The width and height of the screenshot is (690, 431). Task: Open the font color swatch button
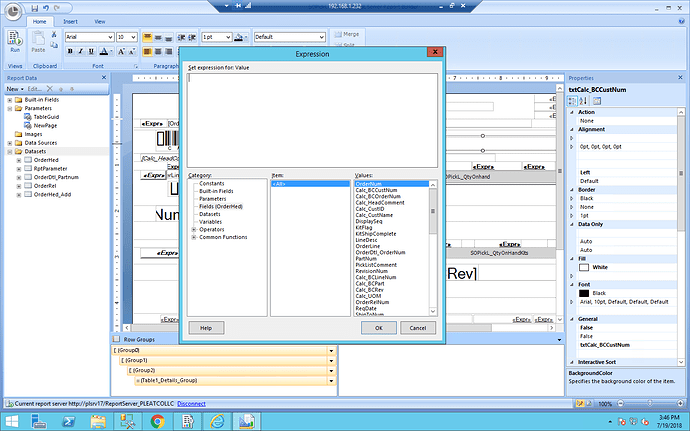[x=104, y=52]
